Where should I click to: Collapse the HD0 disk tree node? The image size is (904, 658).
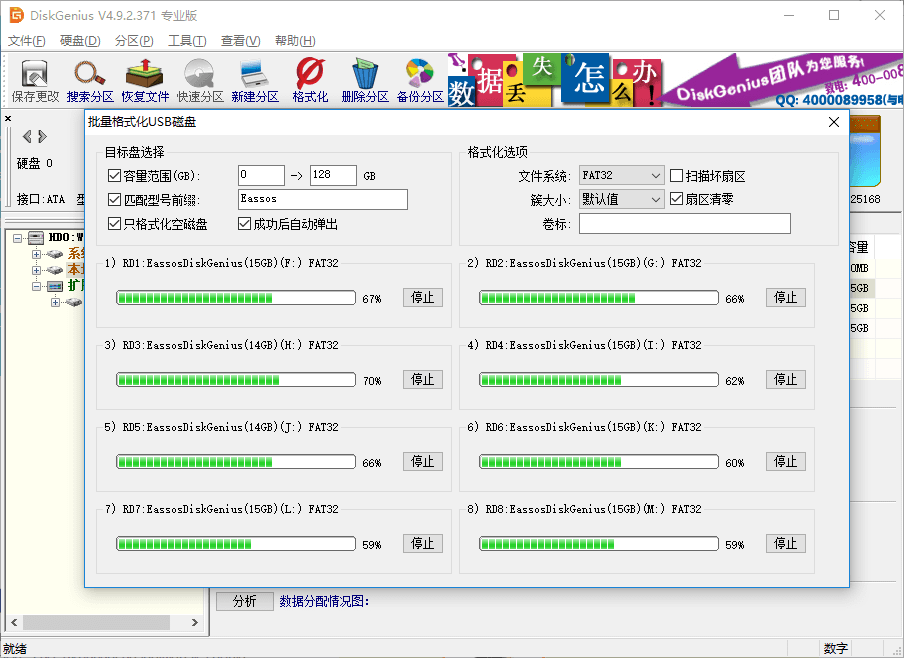pos(17,238)
